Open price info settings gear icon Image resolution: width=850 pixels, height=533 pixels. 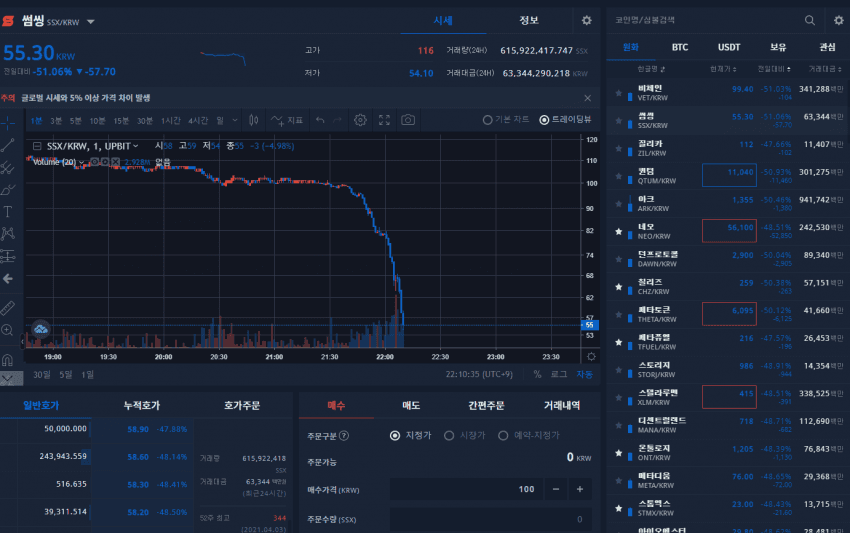coord(587,21)
